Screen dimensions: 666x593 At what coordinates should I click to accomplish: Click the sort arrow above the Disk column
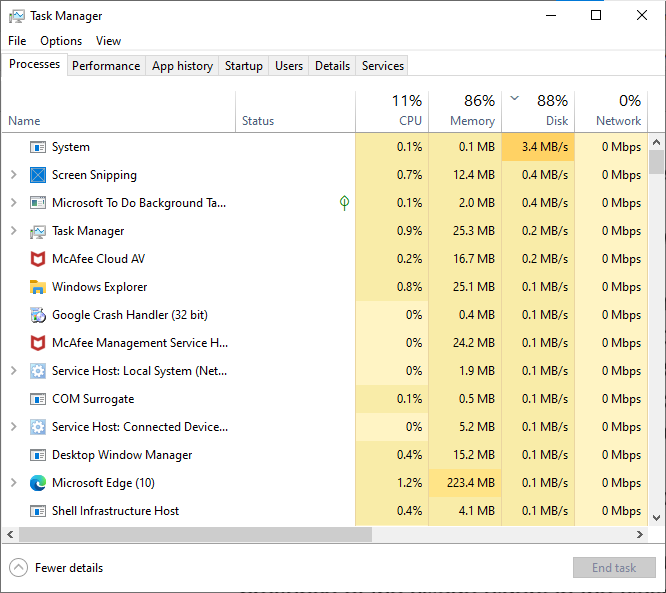pos(514,99)
